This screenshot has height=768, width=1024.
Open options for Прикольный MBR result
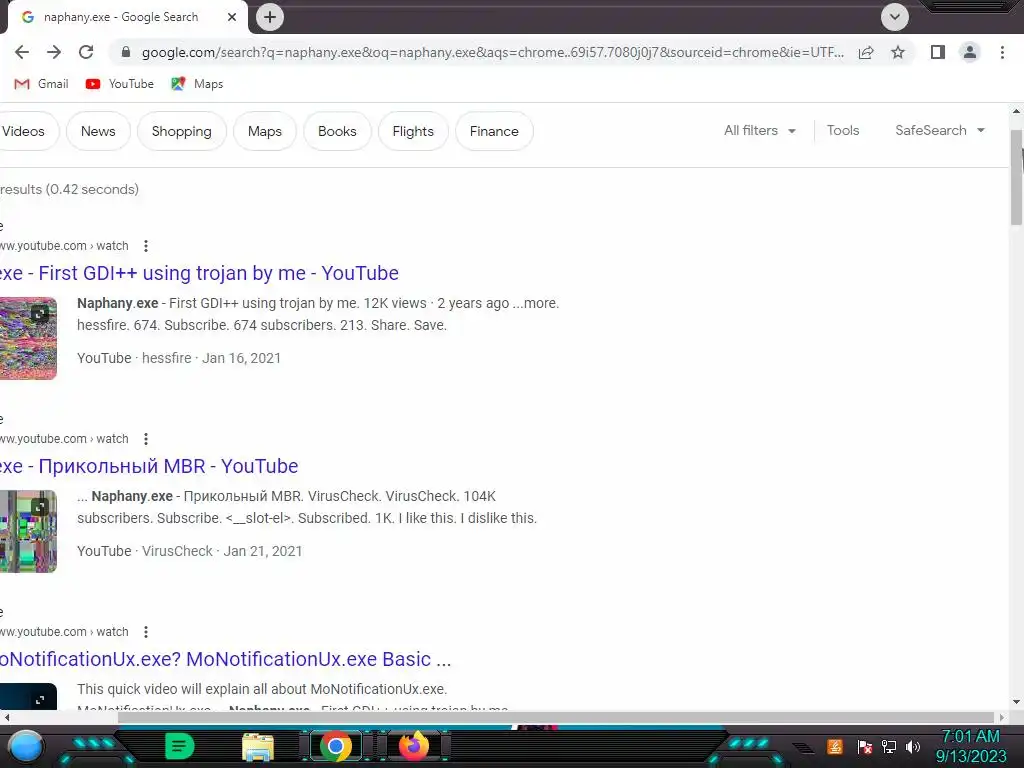tap(146, 439)
